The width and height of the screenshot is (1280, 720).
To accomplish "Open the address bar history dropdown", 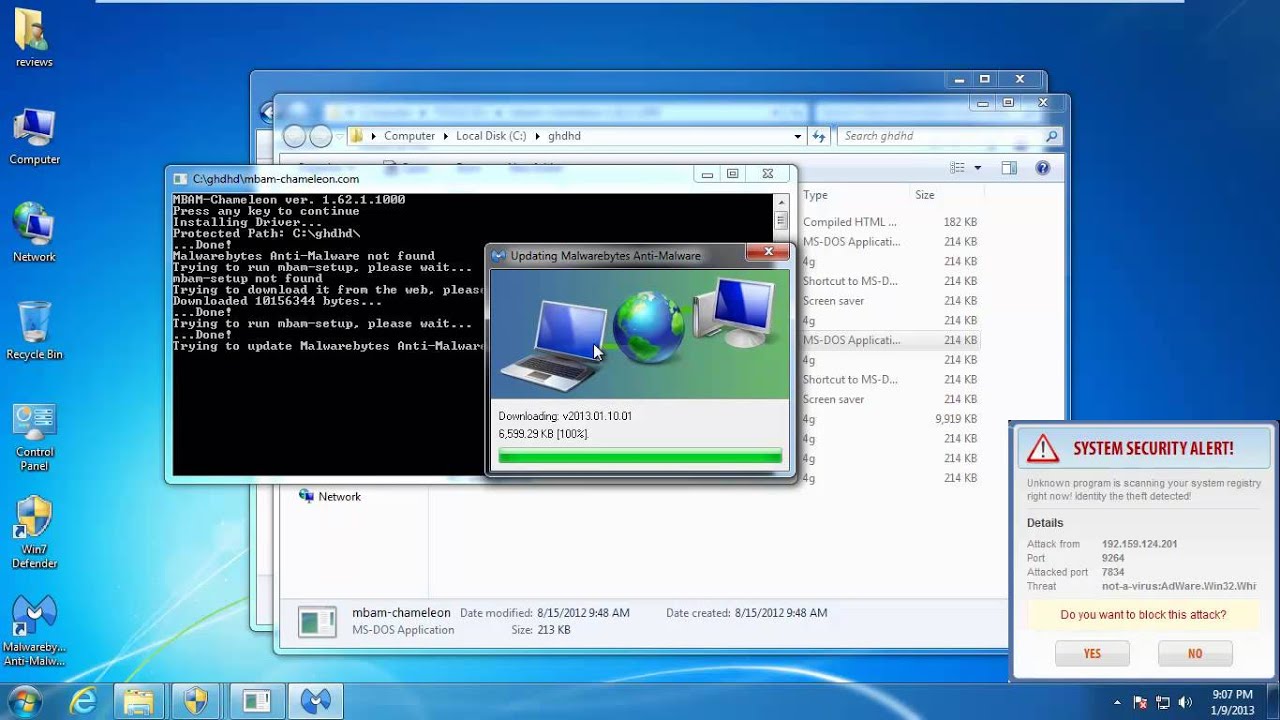I will (798, 136).
